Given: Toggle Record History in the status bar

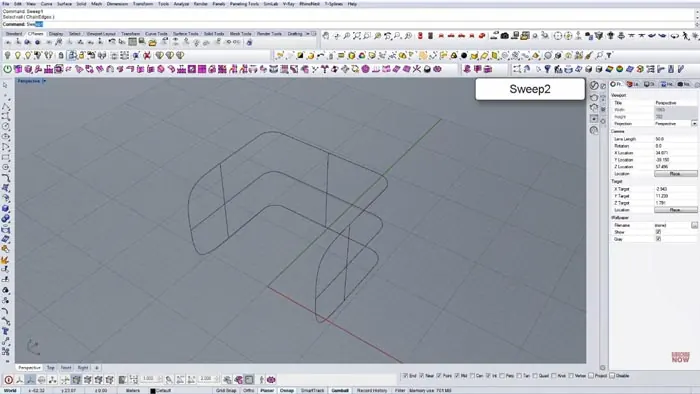Looking at the screenshot, I should [x=372, y=390].
